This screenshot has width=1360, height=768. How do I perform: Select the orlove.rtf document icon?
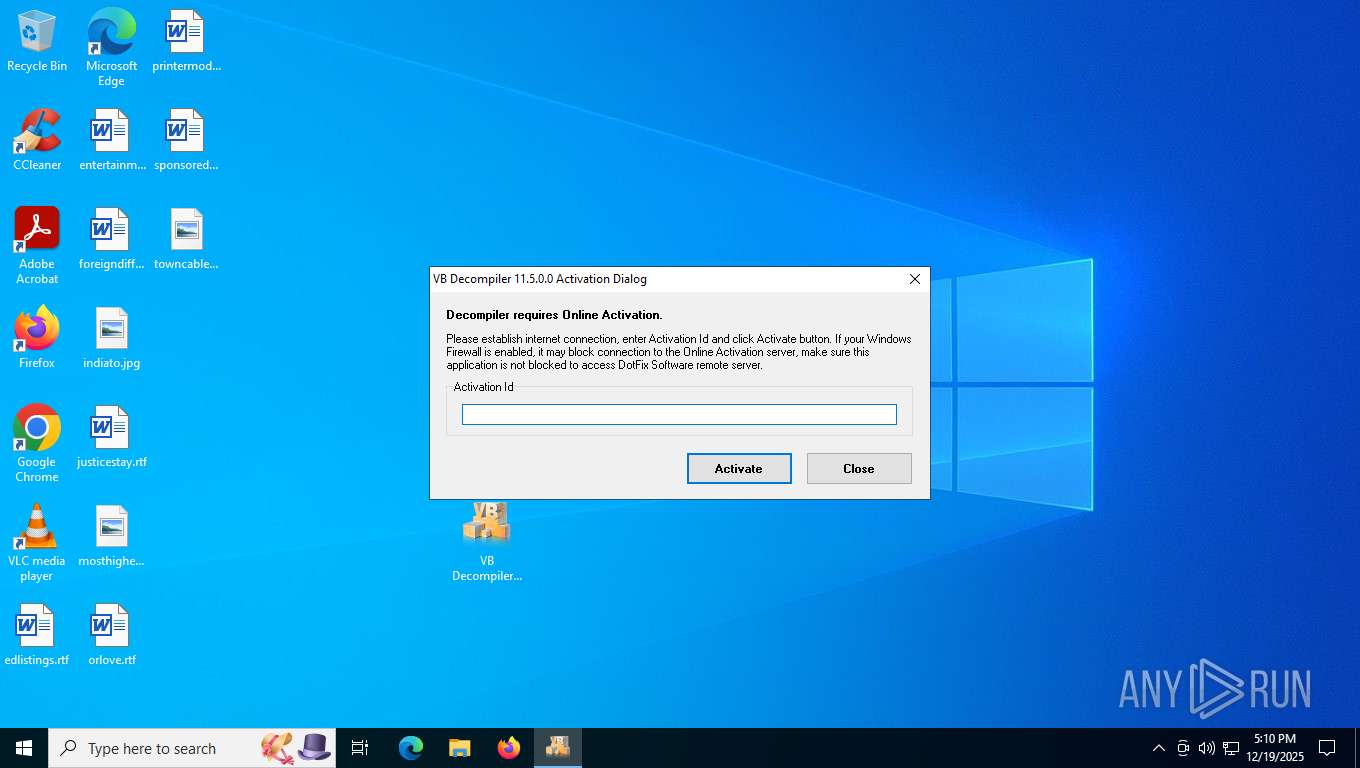[x=111, y=636]
